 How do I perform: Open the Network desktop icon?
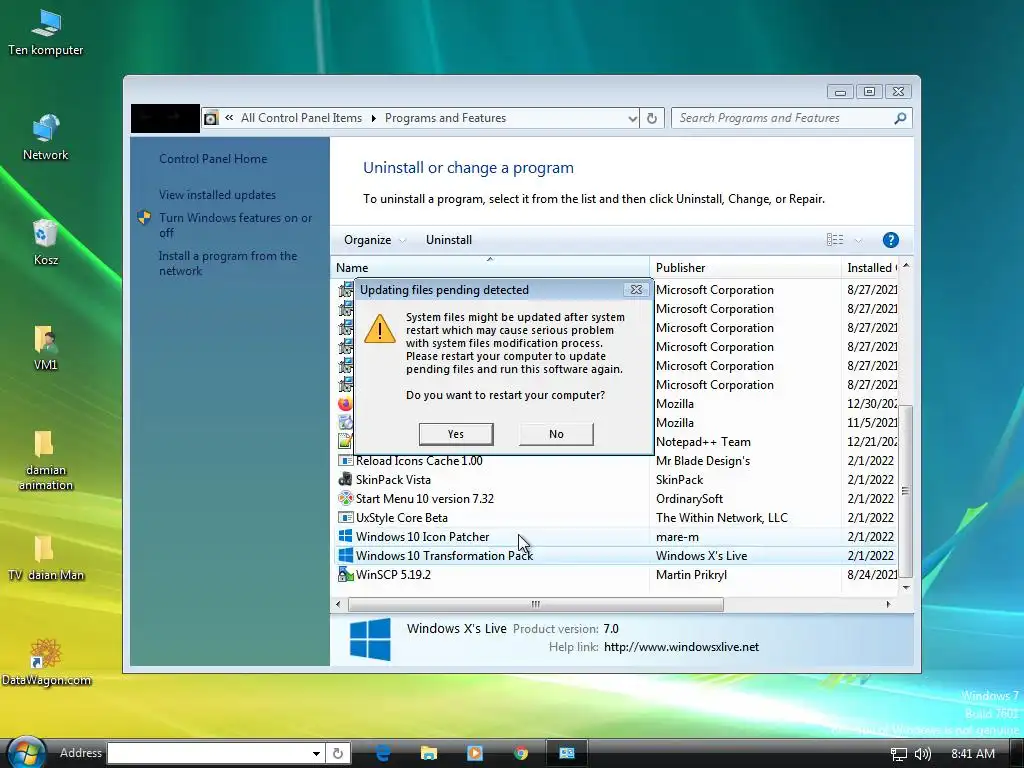click(x=46, y=137)
